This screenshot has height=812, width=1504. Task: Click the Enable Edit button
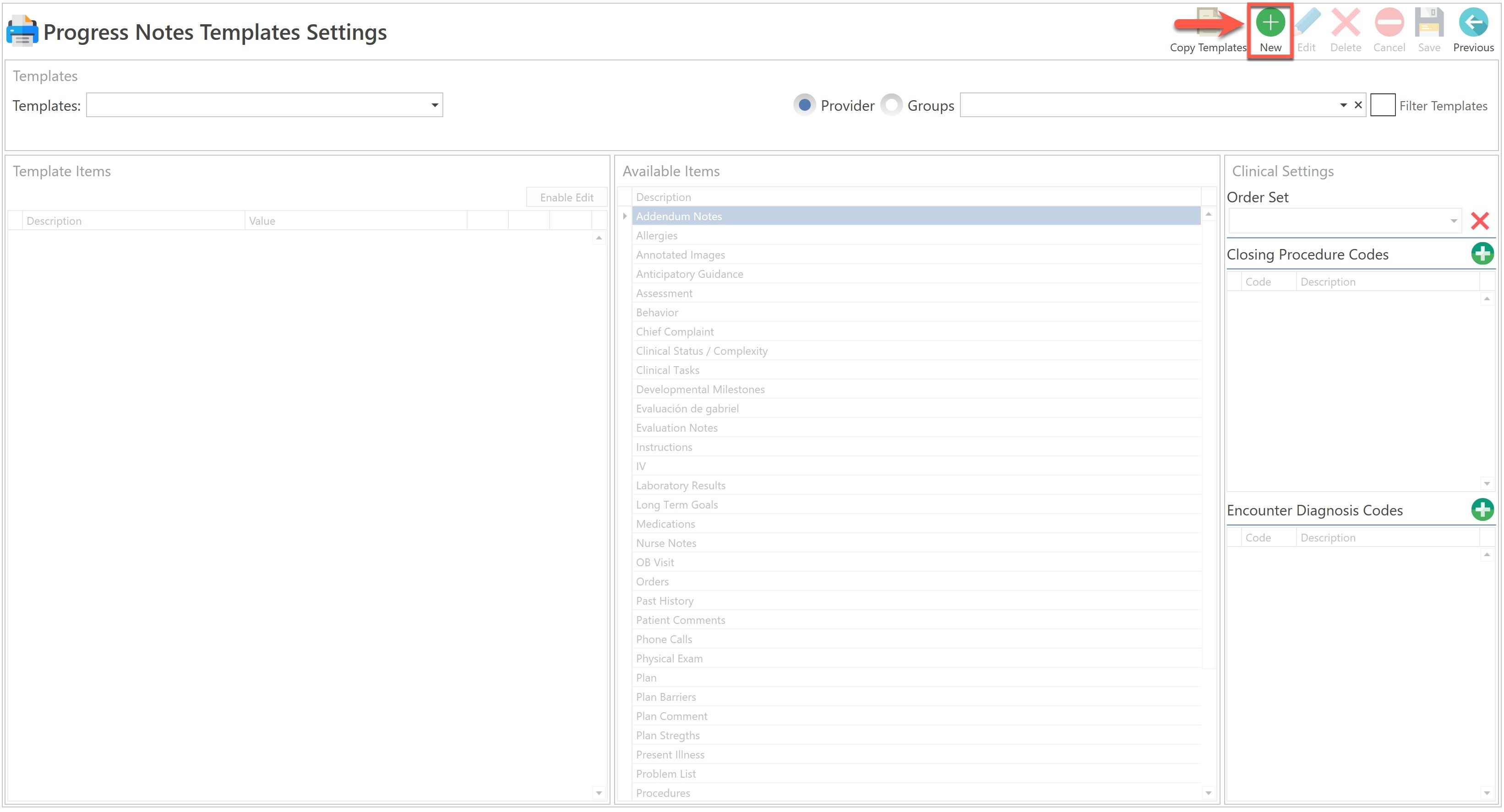click(567, 198)
